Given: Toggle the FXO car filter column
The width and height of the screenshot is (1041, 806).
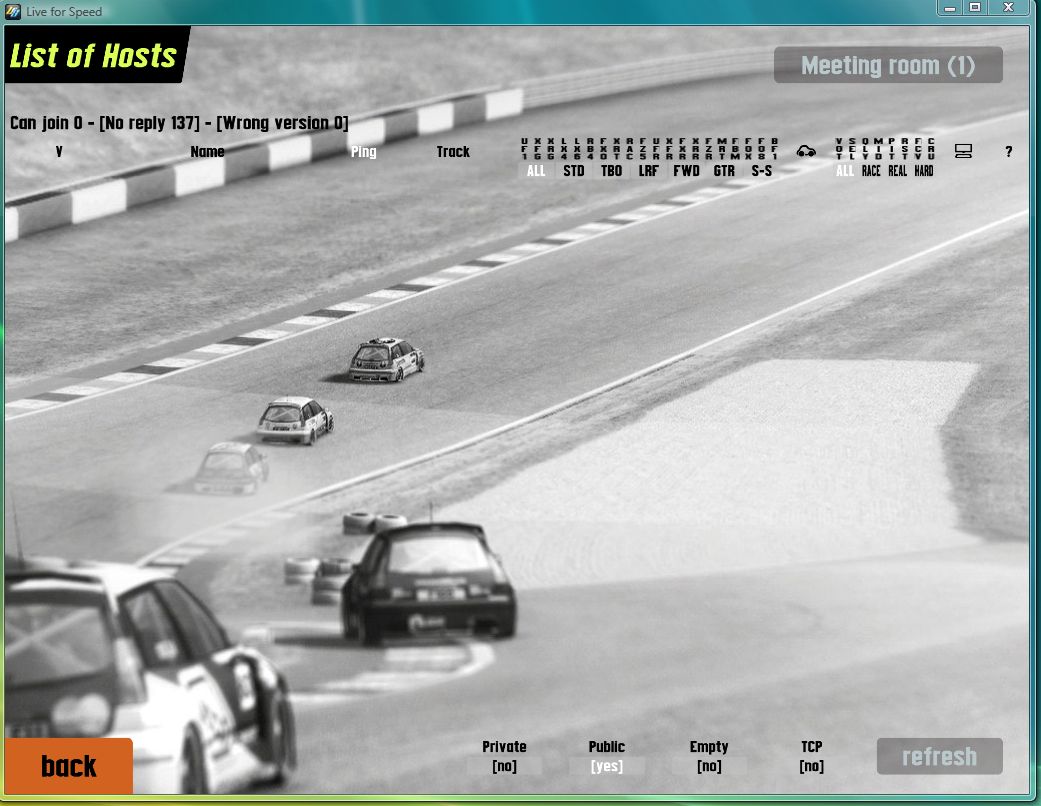Looking at the screenshot, I should coord(603,149).
